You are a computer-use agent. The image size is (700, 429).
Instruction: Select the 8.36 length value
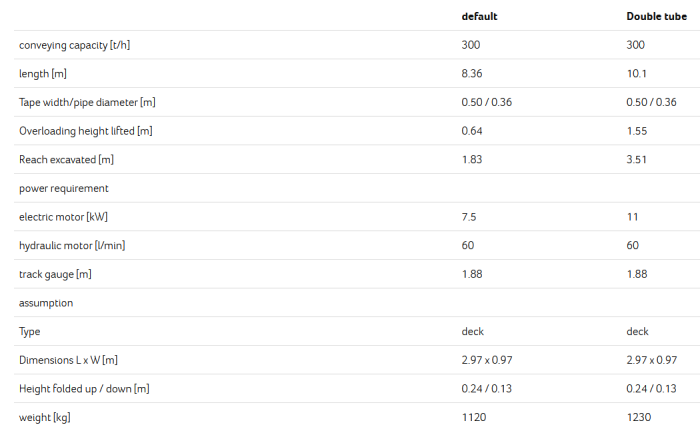click(x=474, y=74)
